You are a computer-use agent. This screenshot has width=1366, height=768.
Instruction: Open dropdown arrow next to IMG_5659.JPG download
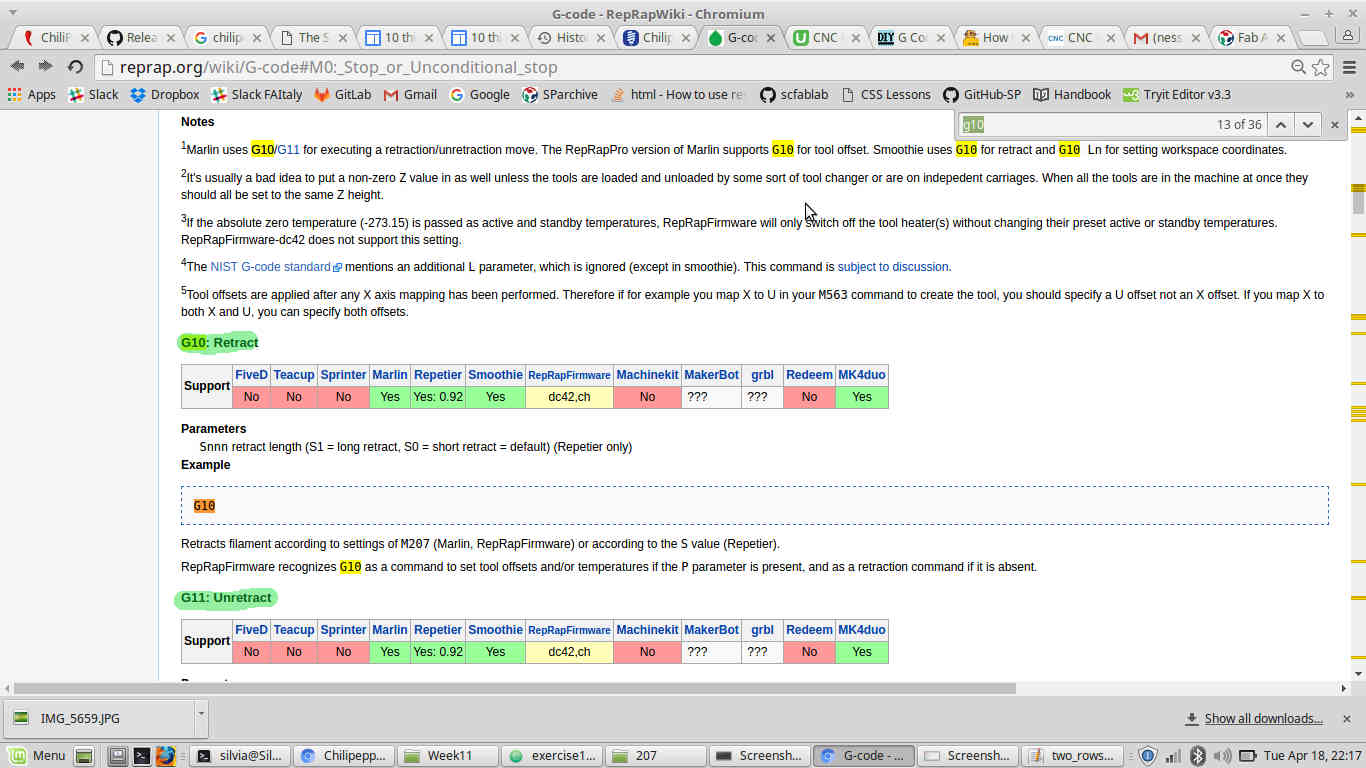point(201,715)
